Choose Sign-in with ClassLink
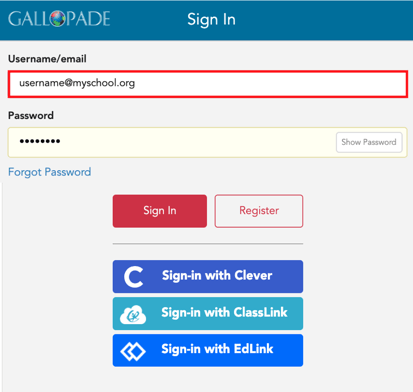This screenshot has width=413, height=392. pyautogui.click(x=208, y=314)
